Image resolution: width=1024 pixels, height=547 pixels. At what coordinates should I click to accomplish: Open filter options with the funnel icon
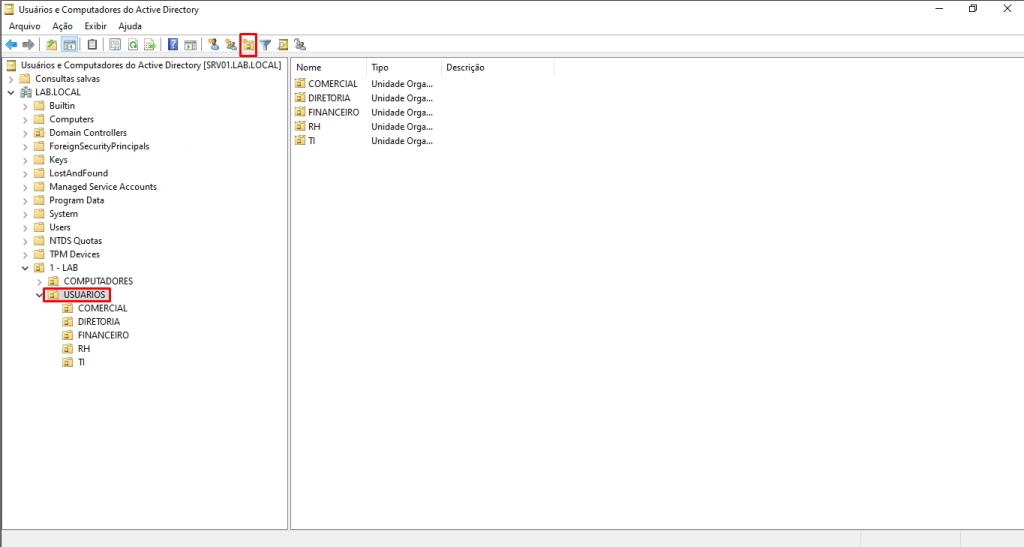(266, 44)
